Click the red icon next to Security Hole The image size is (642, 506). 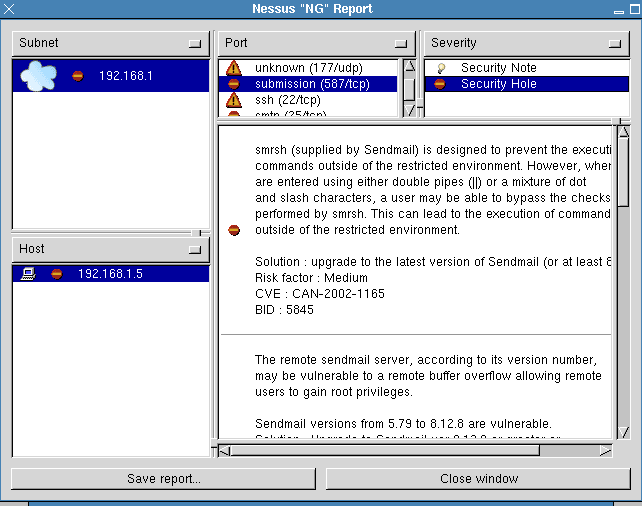point(440,84)
